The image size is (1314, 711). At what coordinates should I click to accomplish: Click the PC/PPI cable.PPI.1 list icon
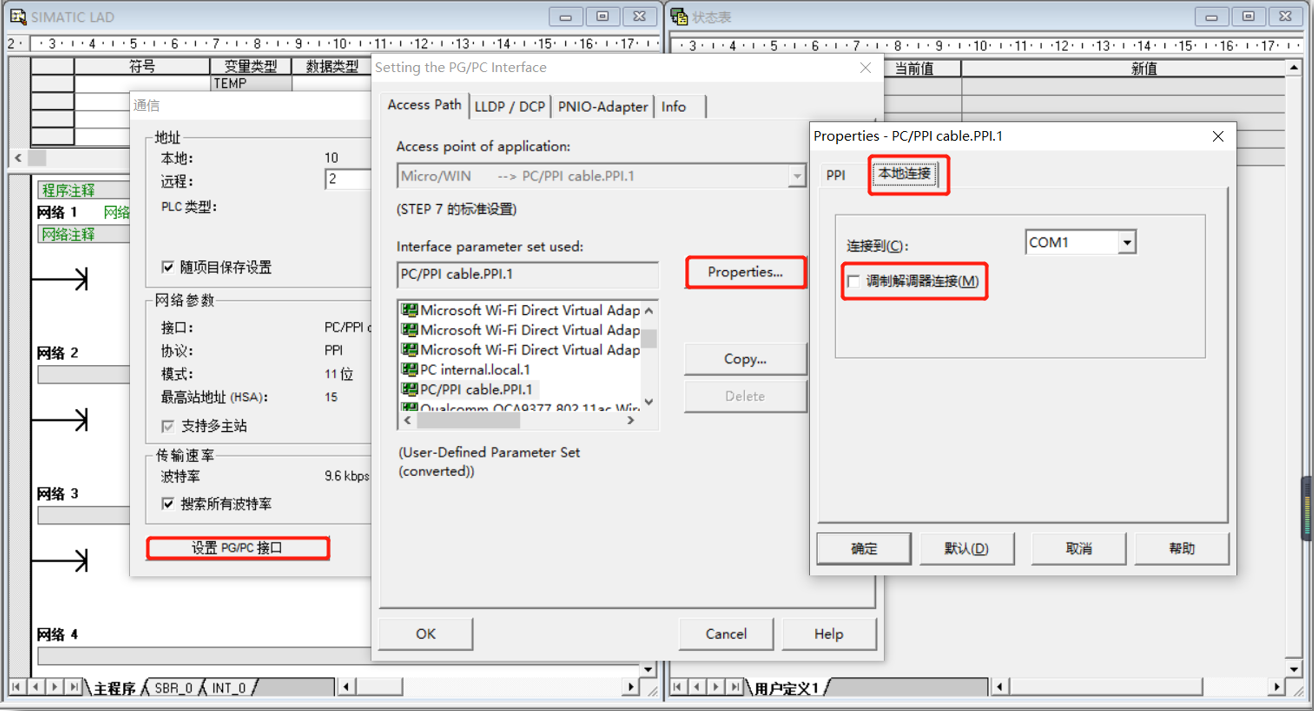409,390
